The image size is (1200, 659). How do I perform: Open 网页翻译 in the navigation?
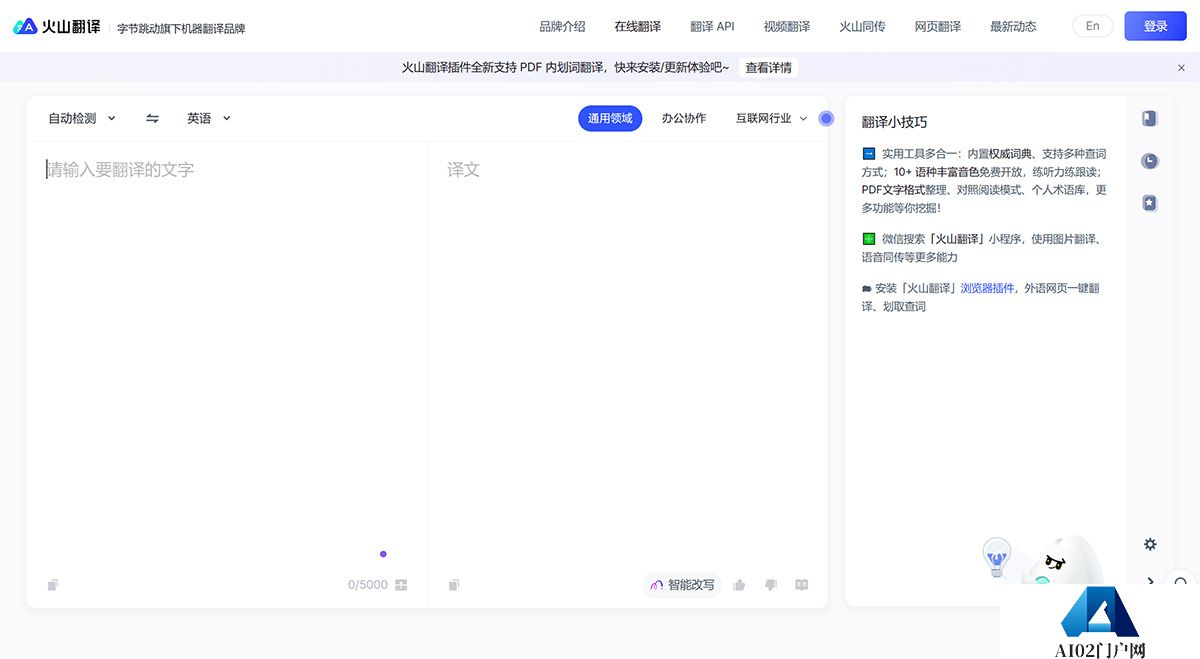coord(938,26)
